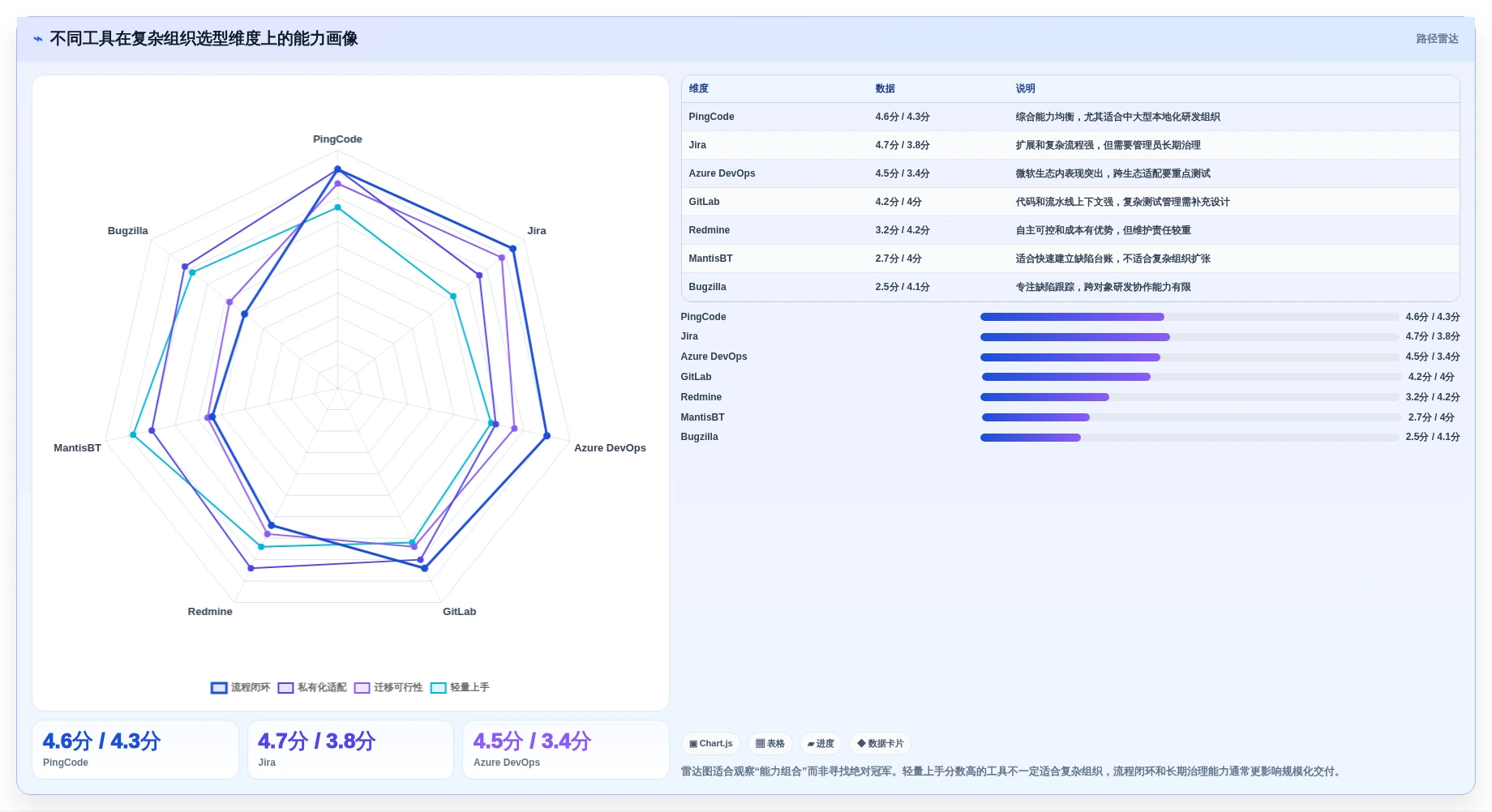Select the Redmine table row name
Screen dimensions: 1492x812
(x=710, y=230)
